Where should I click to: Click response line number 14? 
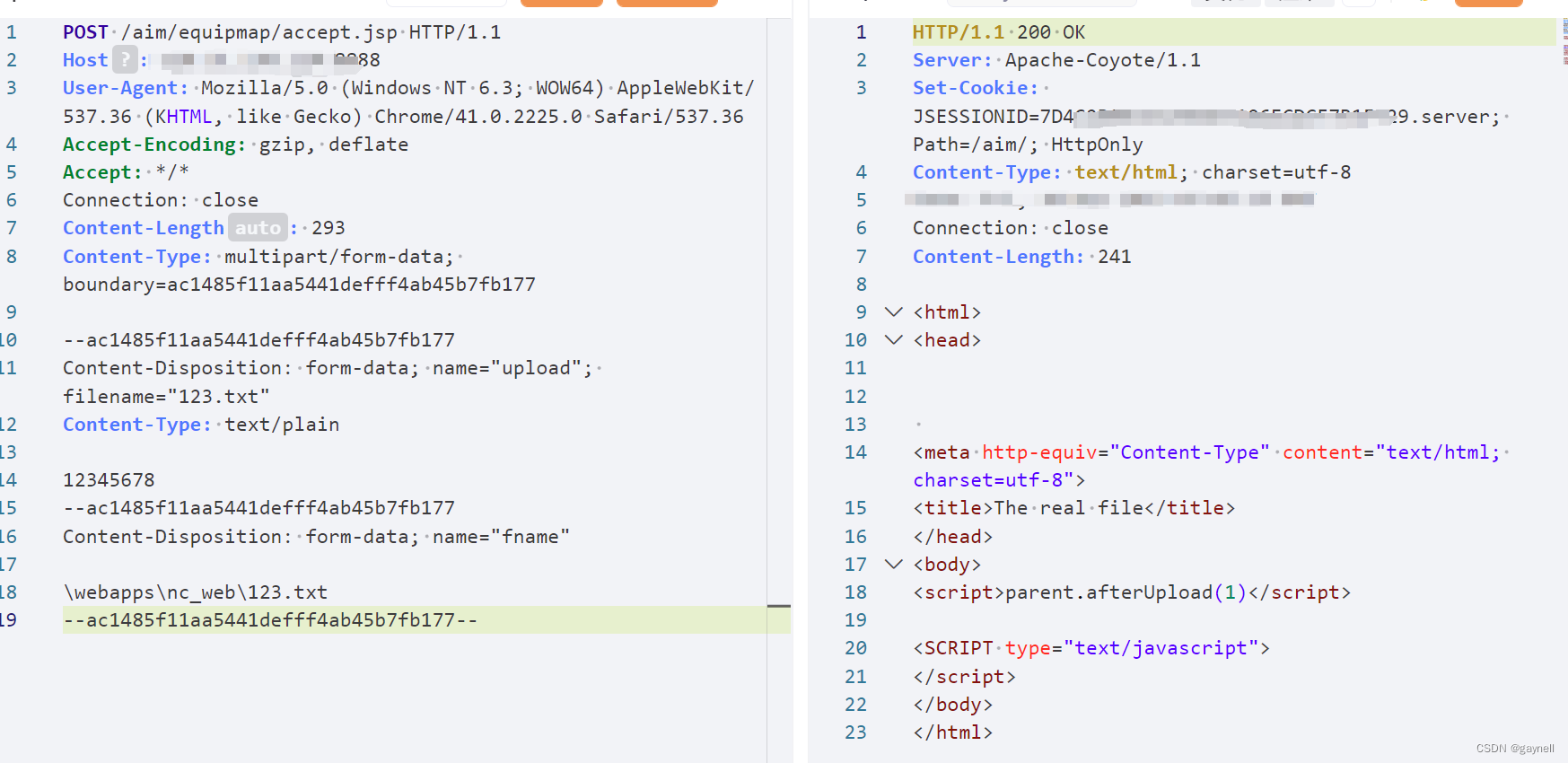pyautogui.click(x=855, y=452)
